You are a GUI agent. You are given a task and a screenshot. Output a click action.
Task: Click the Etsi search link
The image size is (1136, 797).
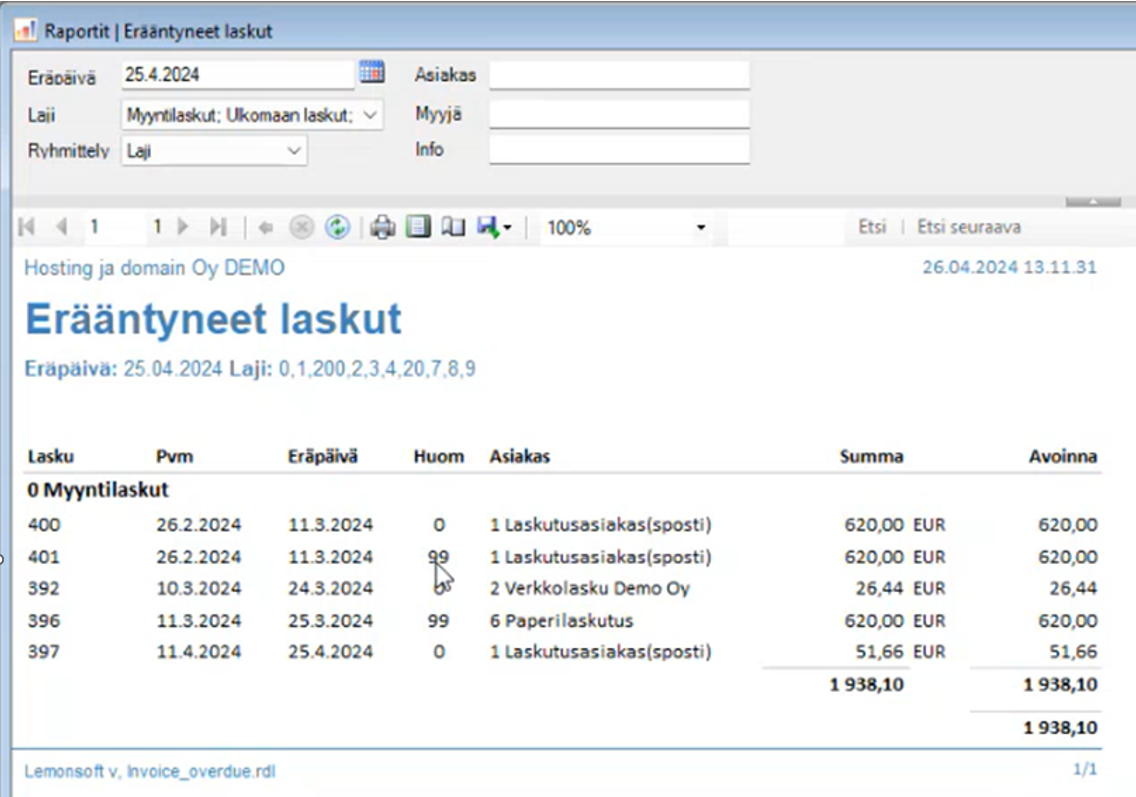[872, 228]
